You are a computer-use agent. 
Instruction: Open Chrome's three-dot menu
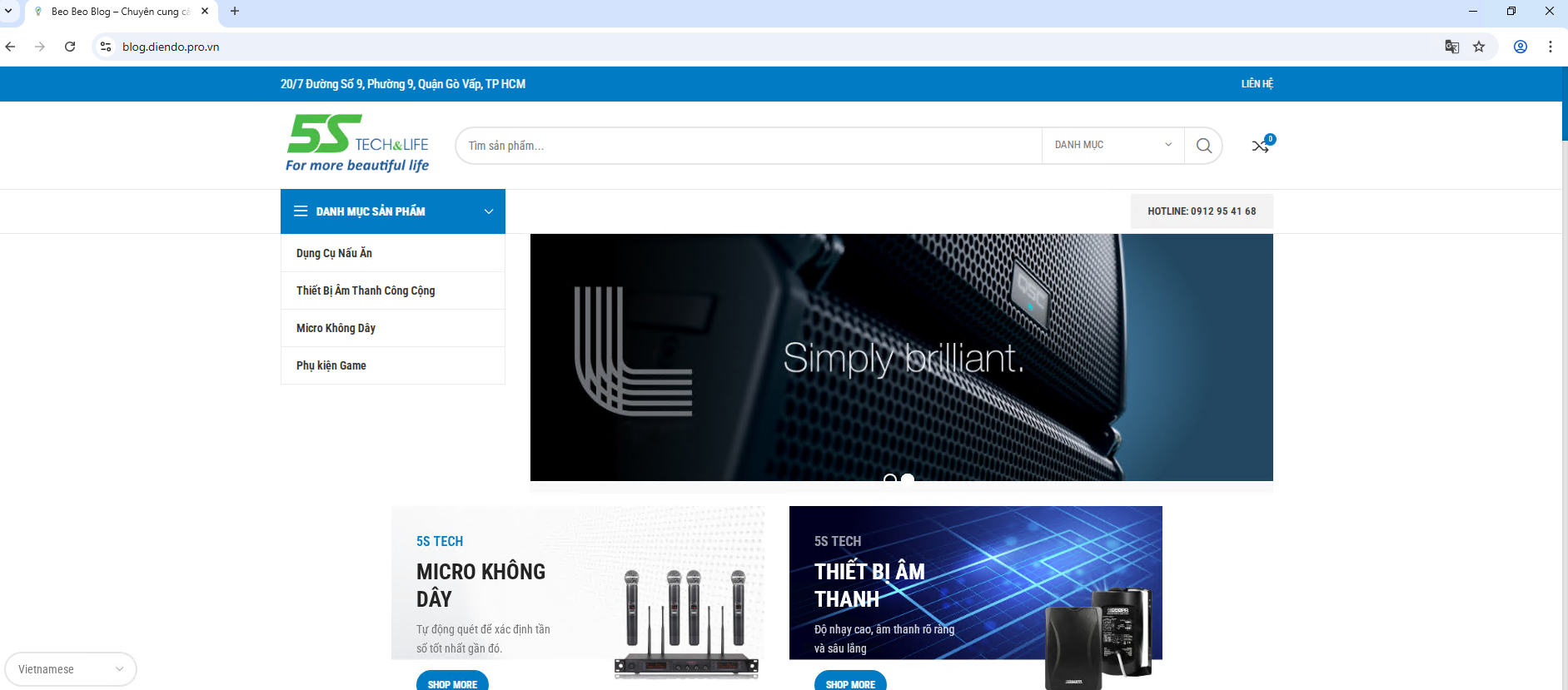coord(1550,47)
